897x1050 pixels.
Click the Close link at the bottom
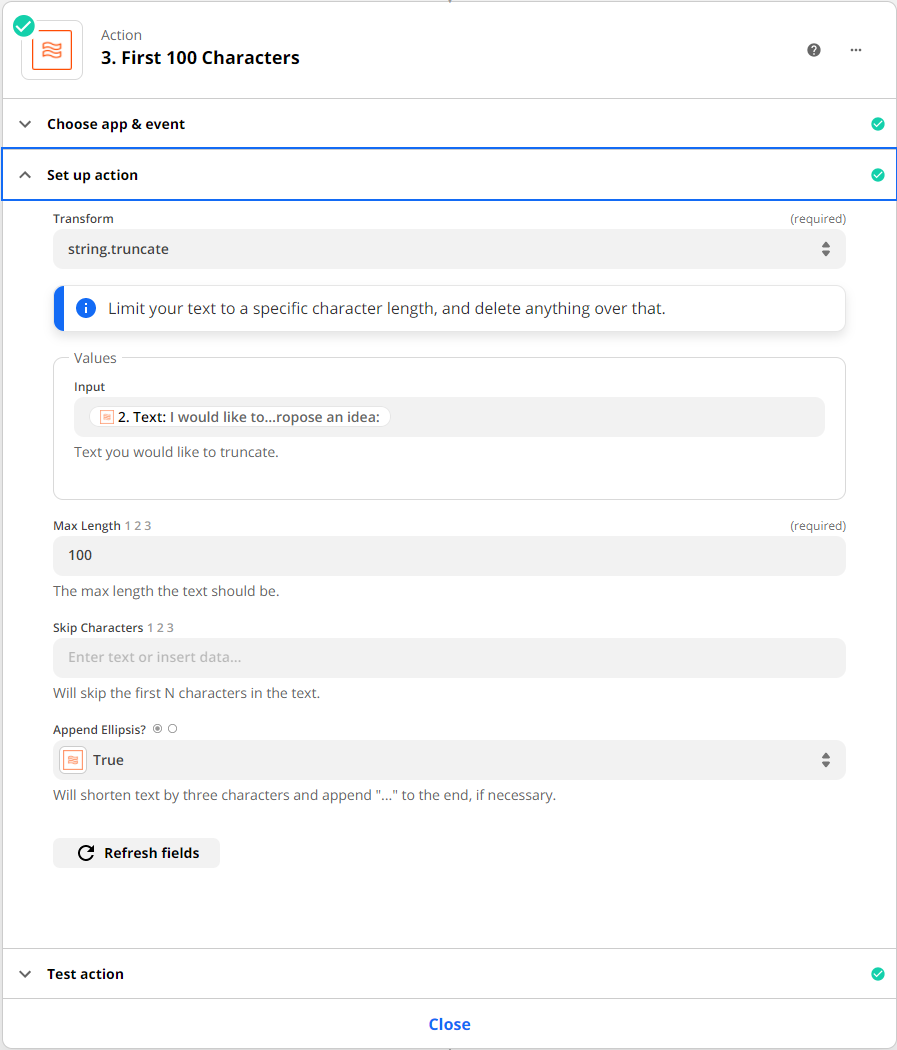[449, 1024]
